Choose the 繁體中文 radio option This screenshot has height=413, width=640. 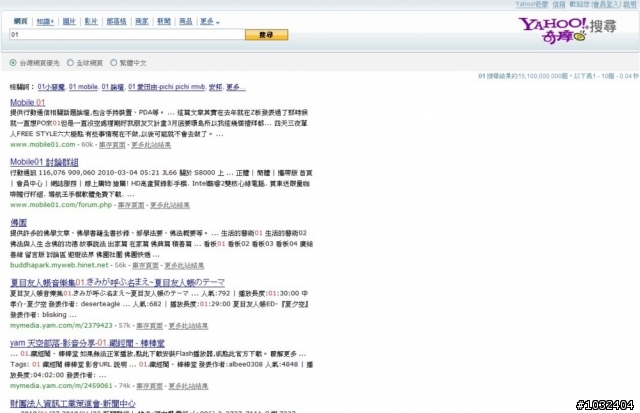point(113,63)
